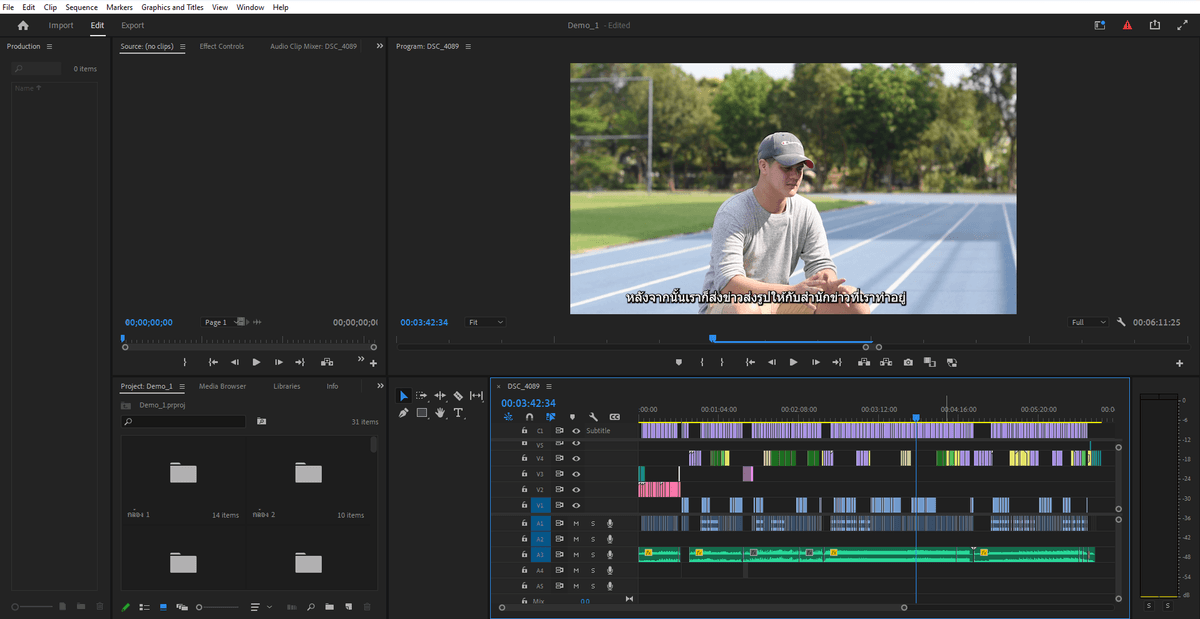Open the Sequence menu

click(81, 7)
